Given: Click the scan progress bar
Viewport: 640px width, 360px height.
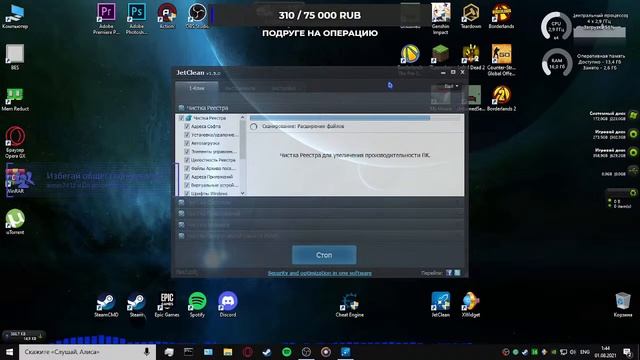Looking at the screenshot, I should (x=356, y=118).
